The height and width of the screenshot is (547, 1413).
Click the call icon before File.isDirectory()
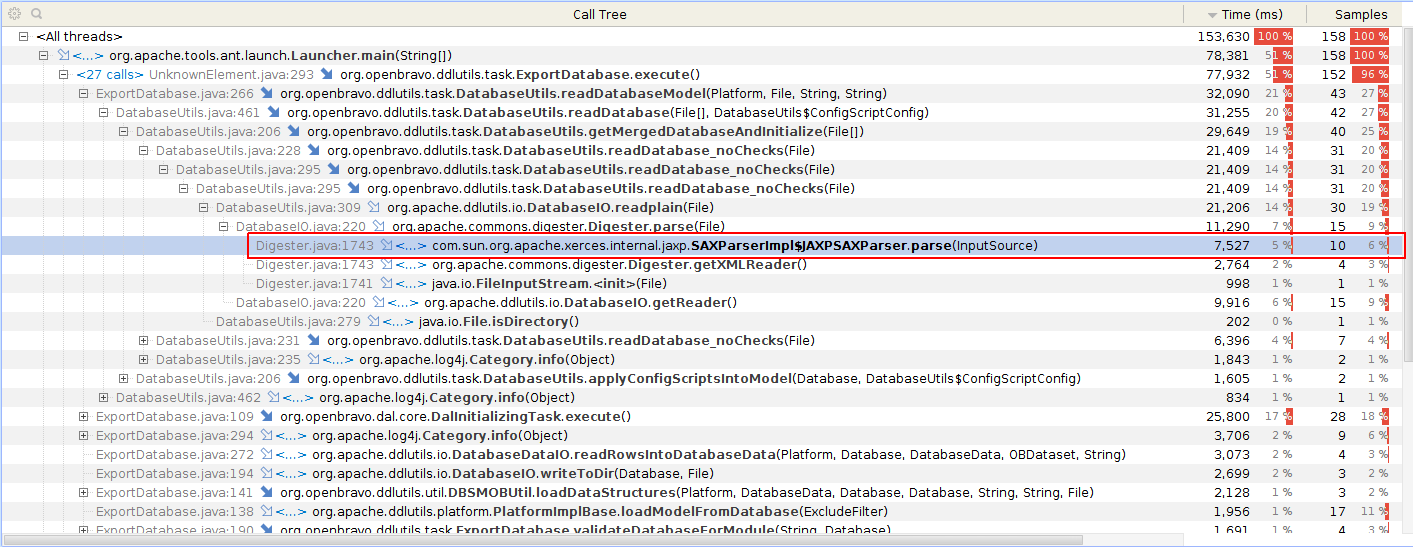click(374, 322)
